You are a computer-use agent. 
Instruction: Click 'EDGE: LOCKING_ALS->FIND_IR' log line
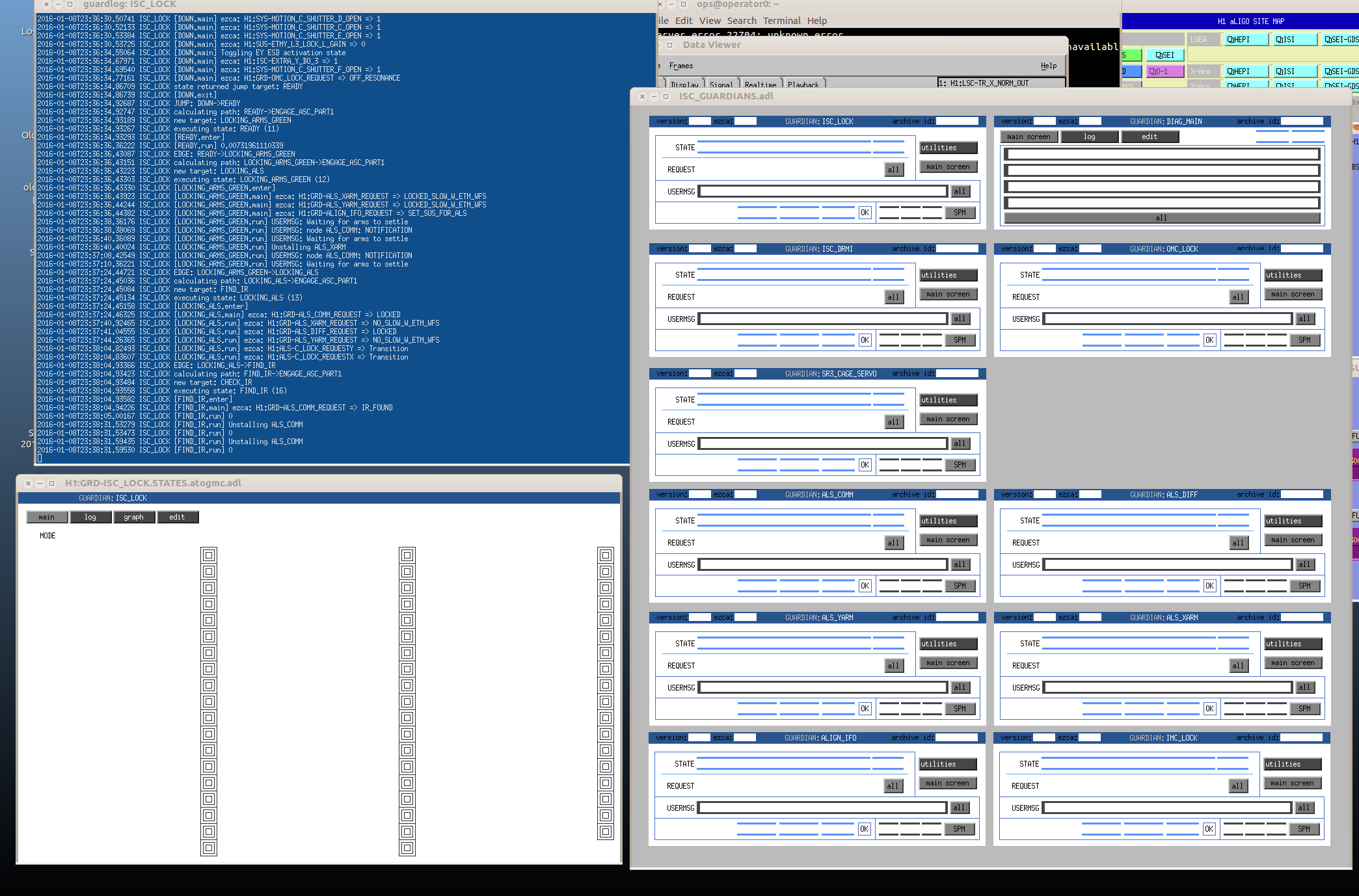(224, 365)
